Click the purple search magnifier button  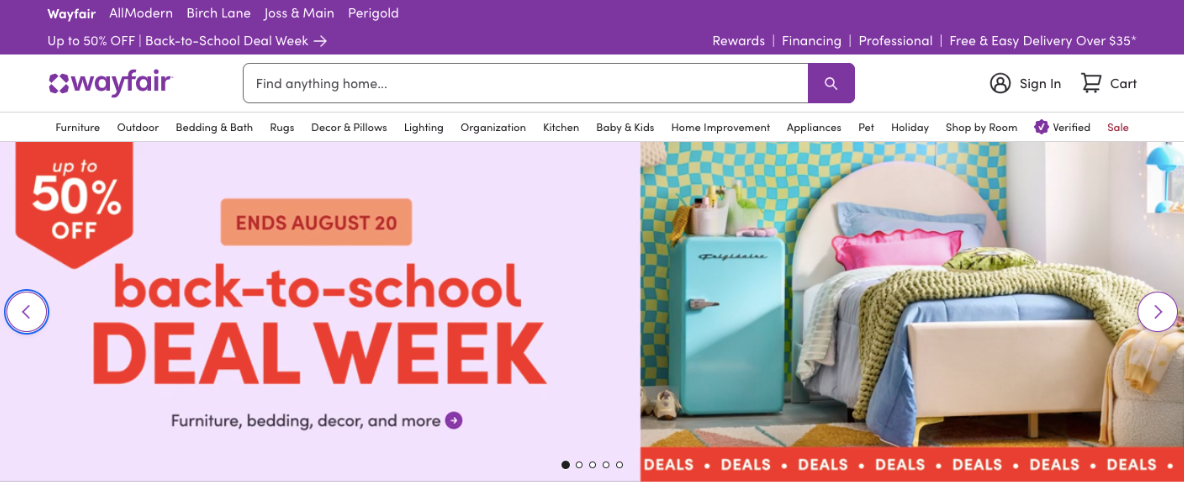tap(831, 83)
